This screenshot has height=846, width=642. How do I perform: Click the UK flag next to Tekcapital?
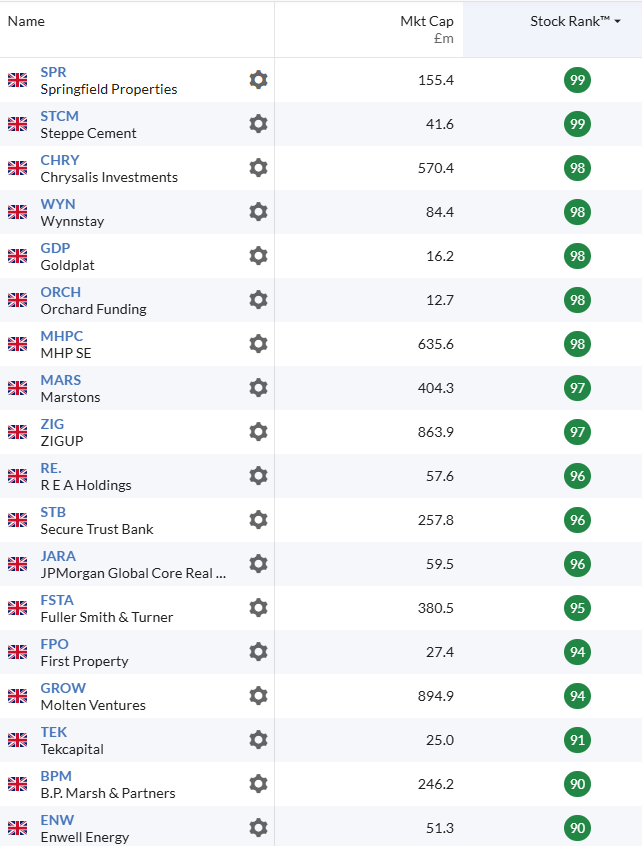pos(17,740)
